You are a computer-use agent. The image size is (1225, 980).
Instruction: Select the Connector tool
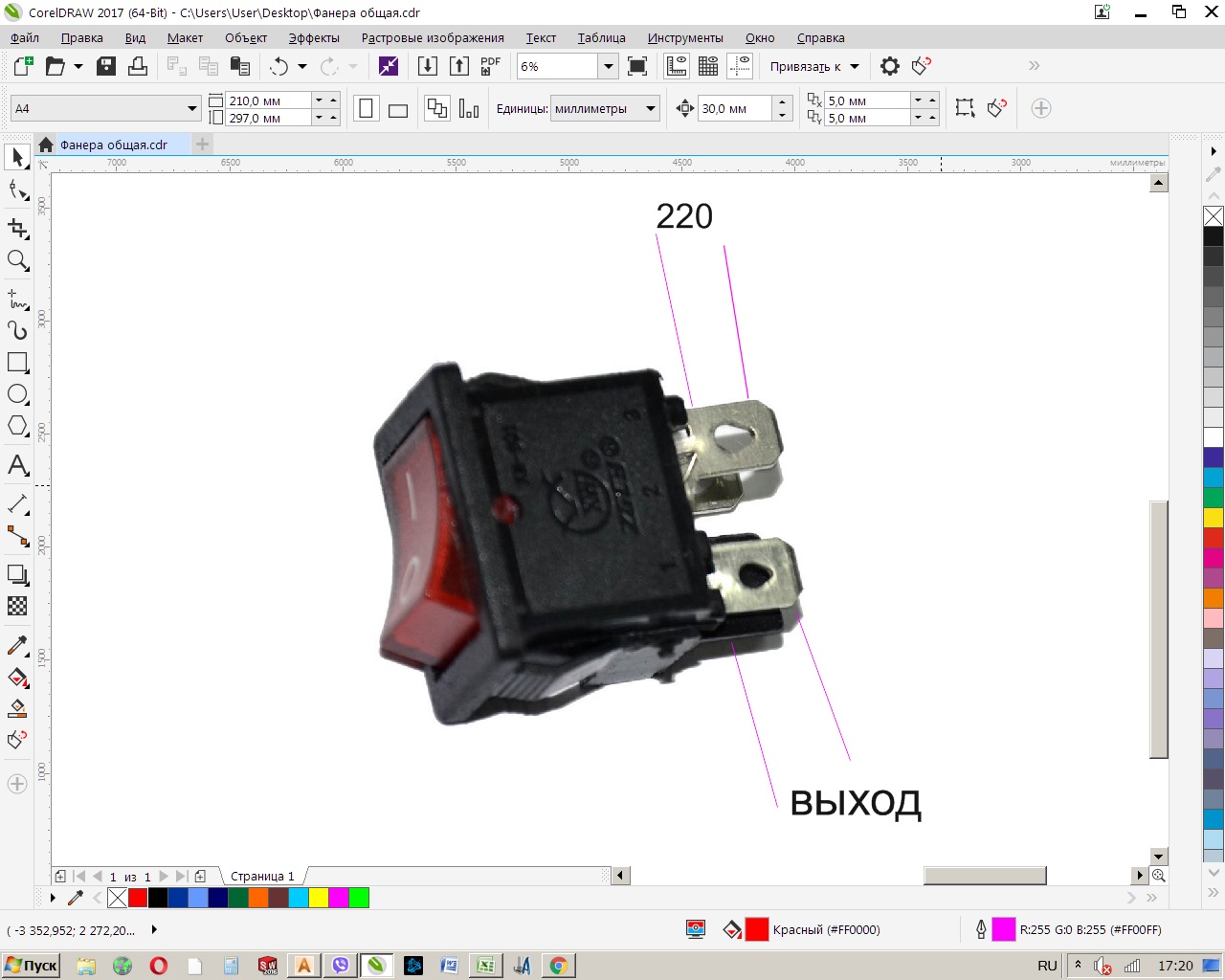pyautogui.click(x=17, y=536)
